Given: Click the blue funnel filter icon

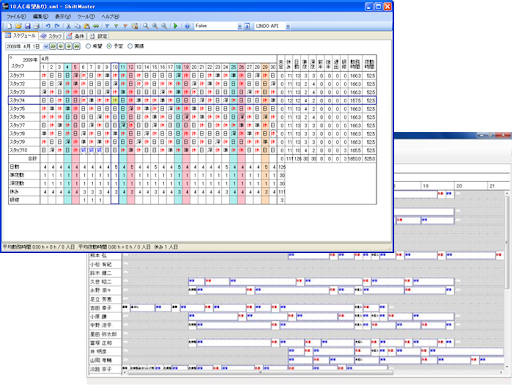Looking at the screenshot, I should point(107,26).
